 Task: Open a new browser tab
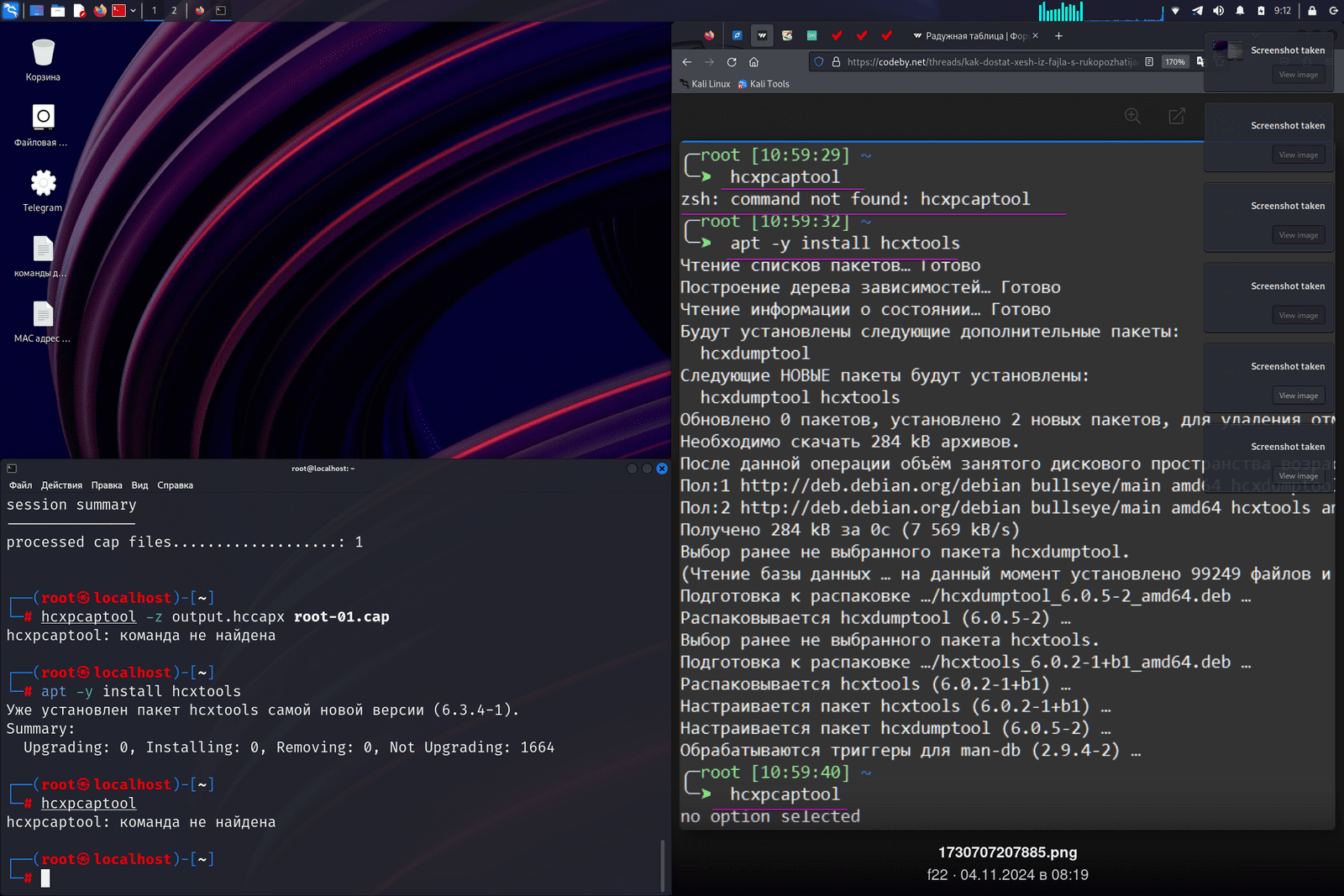pyautogui.click(x=1058, y=36)
